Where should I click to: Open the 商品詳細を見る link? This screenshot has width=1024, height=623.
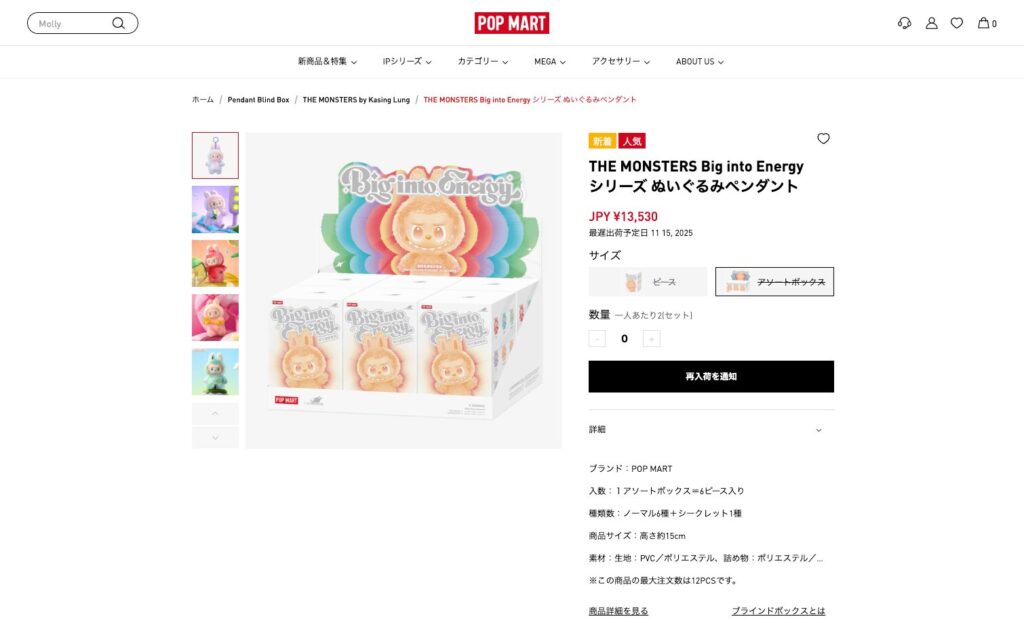[x=618, y=611]
